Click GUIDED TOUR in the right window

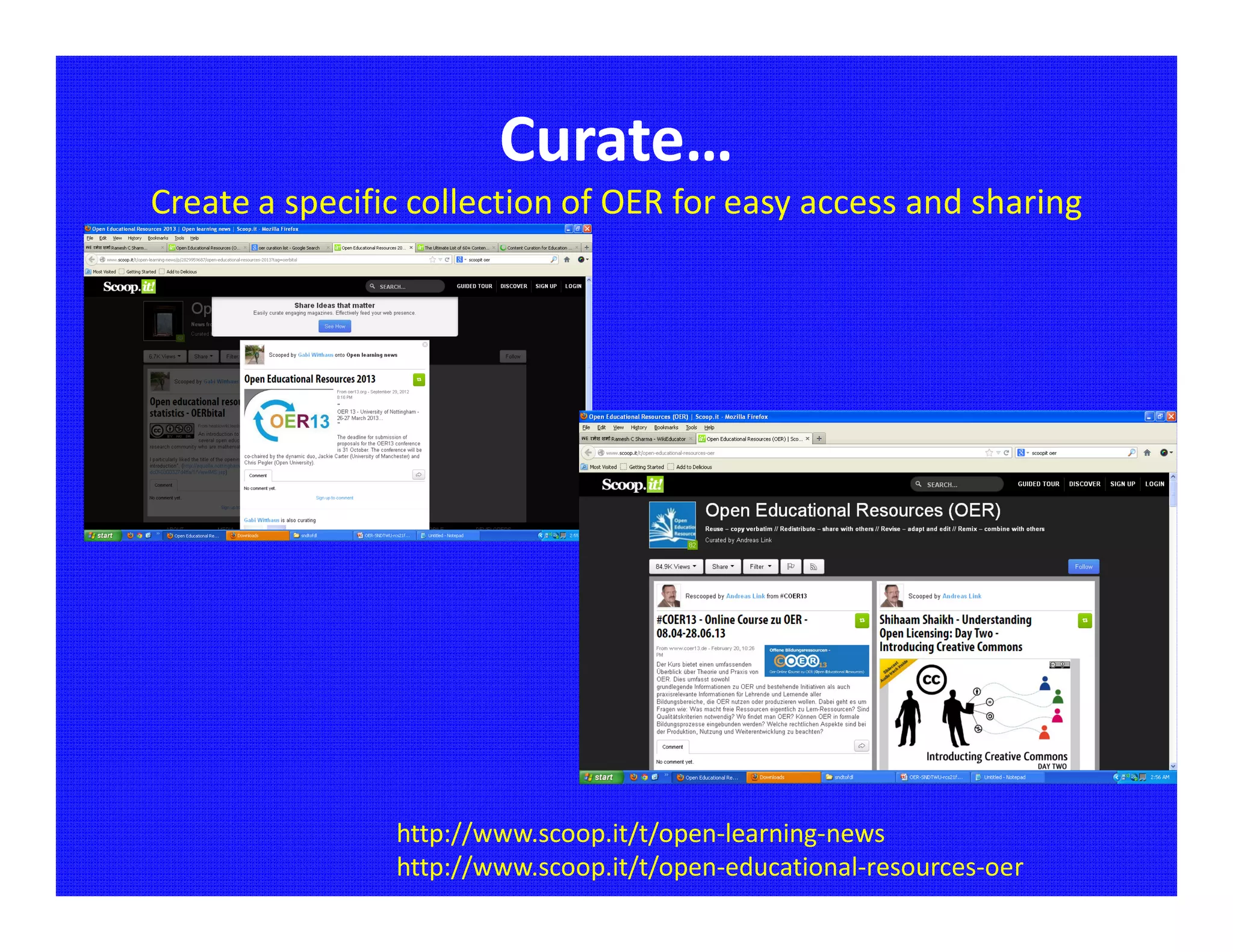pyautogui.click(x=1038, y=484)
